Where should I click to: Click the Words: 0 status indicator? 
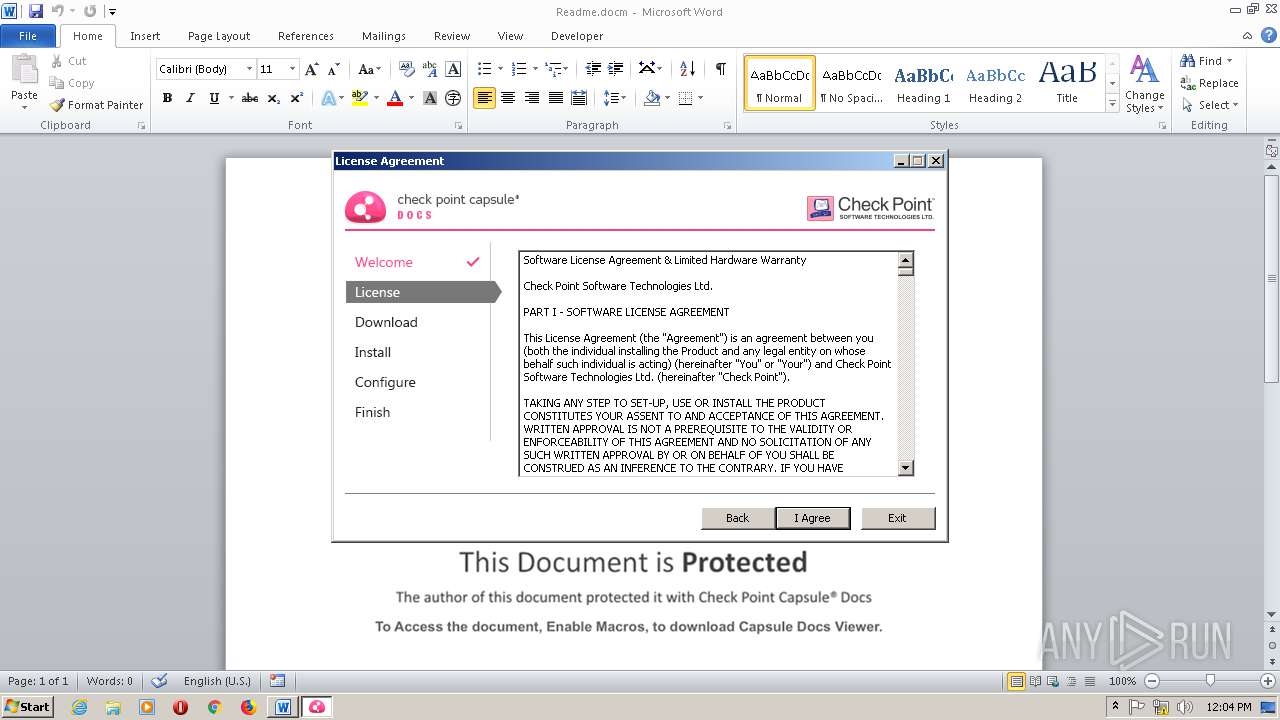[x=110, y=681]
